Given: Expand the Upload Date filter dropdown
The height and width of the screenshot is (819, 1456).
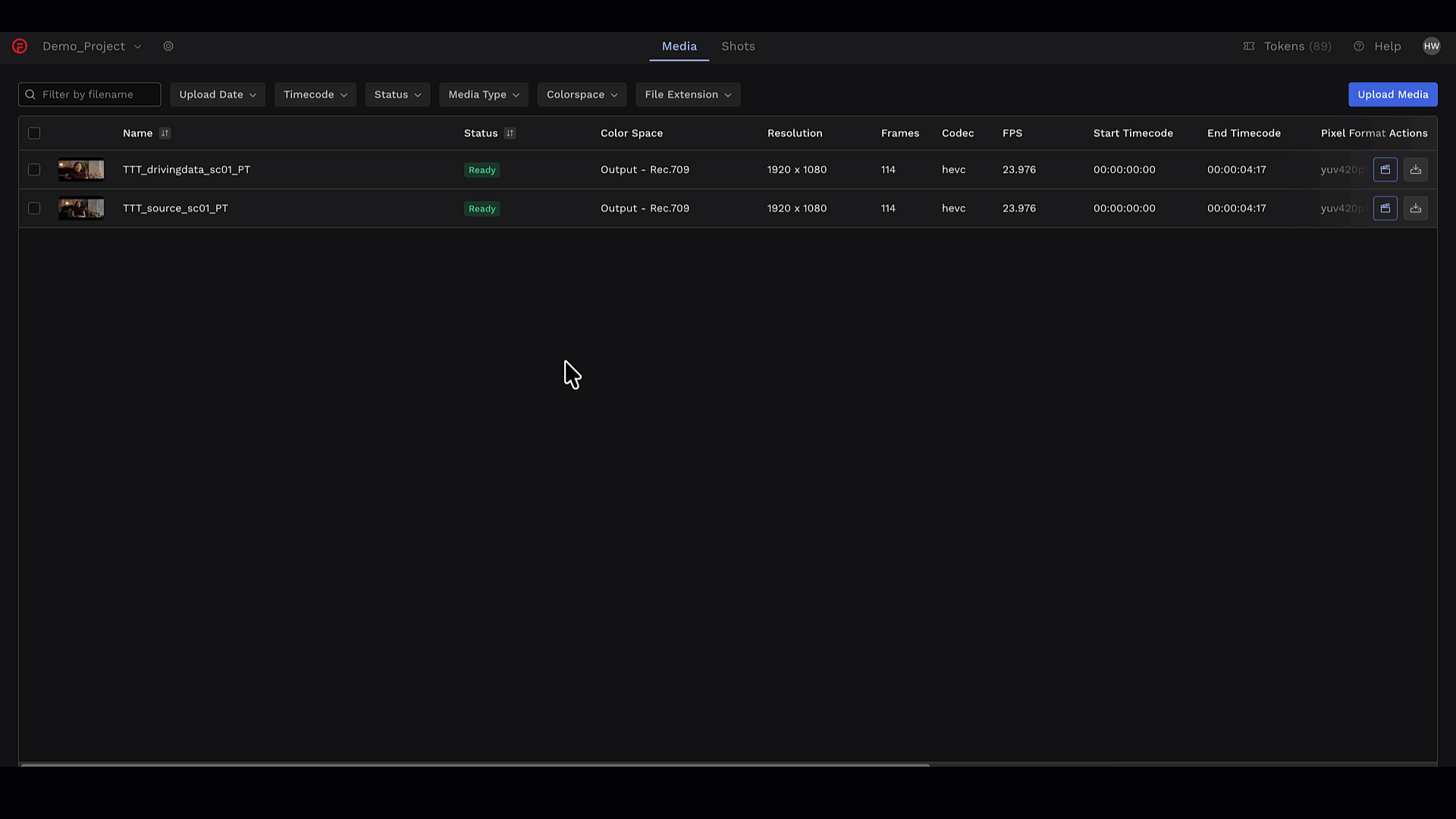Looking at the screenshot, I should click(218, 95).
